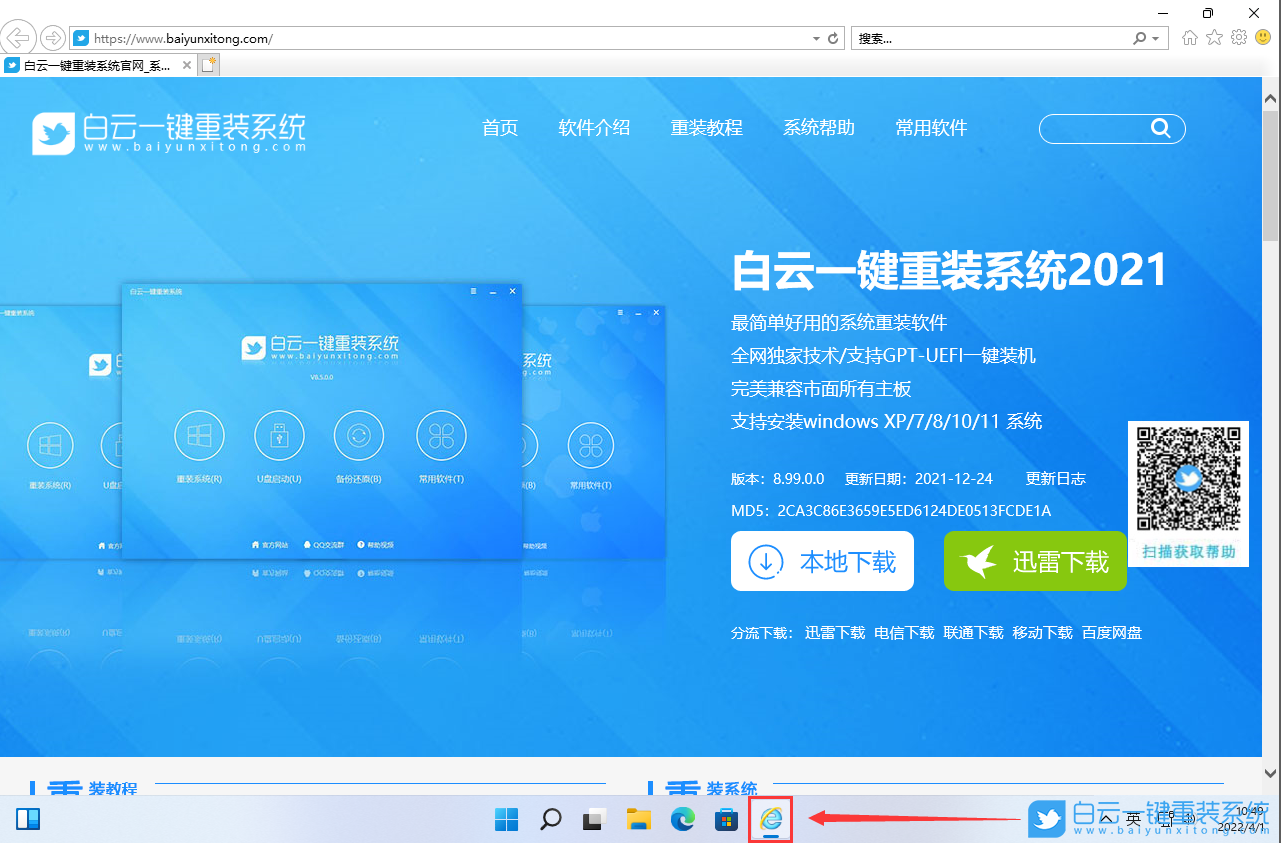Open the 百度网盘 download link
The width and height of the screenshot is (1281, 843).
[x=1111, y=632]
